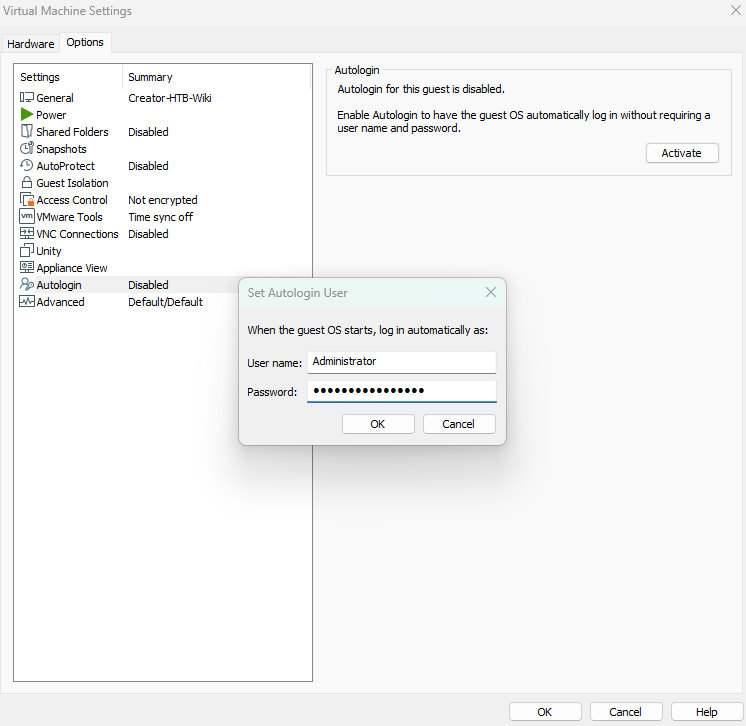Click the green Power play icon

point(27,115)
